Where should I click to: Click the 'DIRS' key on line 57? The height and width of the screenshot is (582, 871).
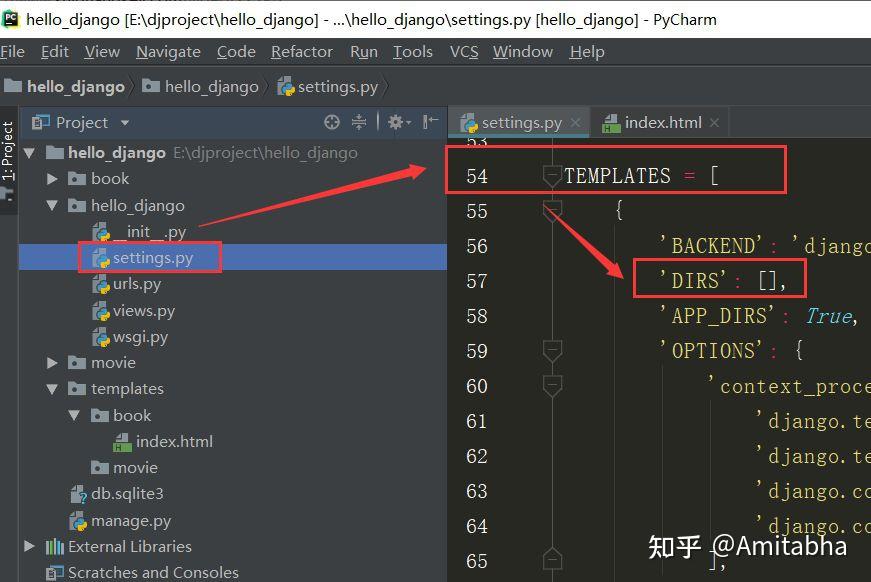693,280
